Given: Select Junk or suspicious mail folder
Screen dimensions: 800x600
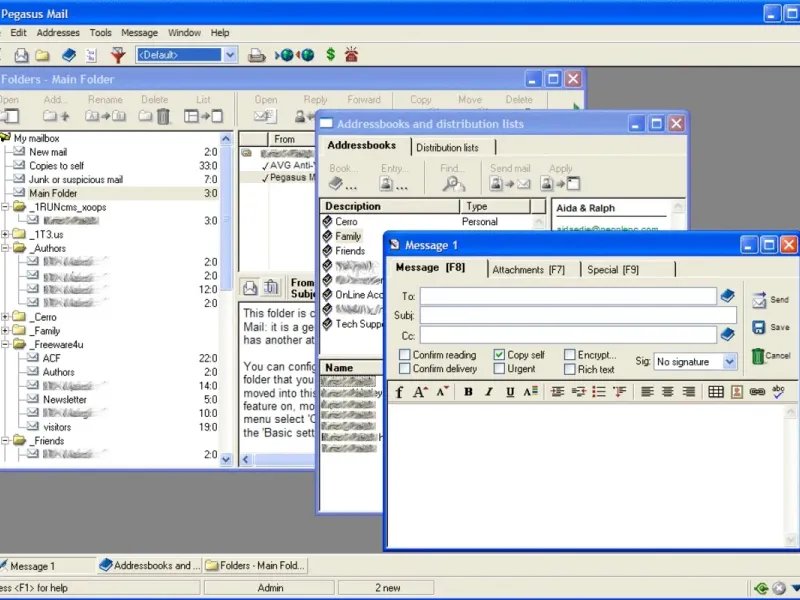Looking at the screenshot, I should pos(76,179).
